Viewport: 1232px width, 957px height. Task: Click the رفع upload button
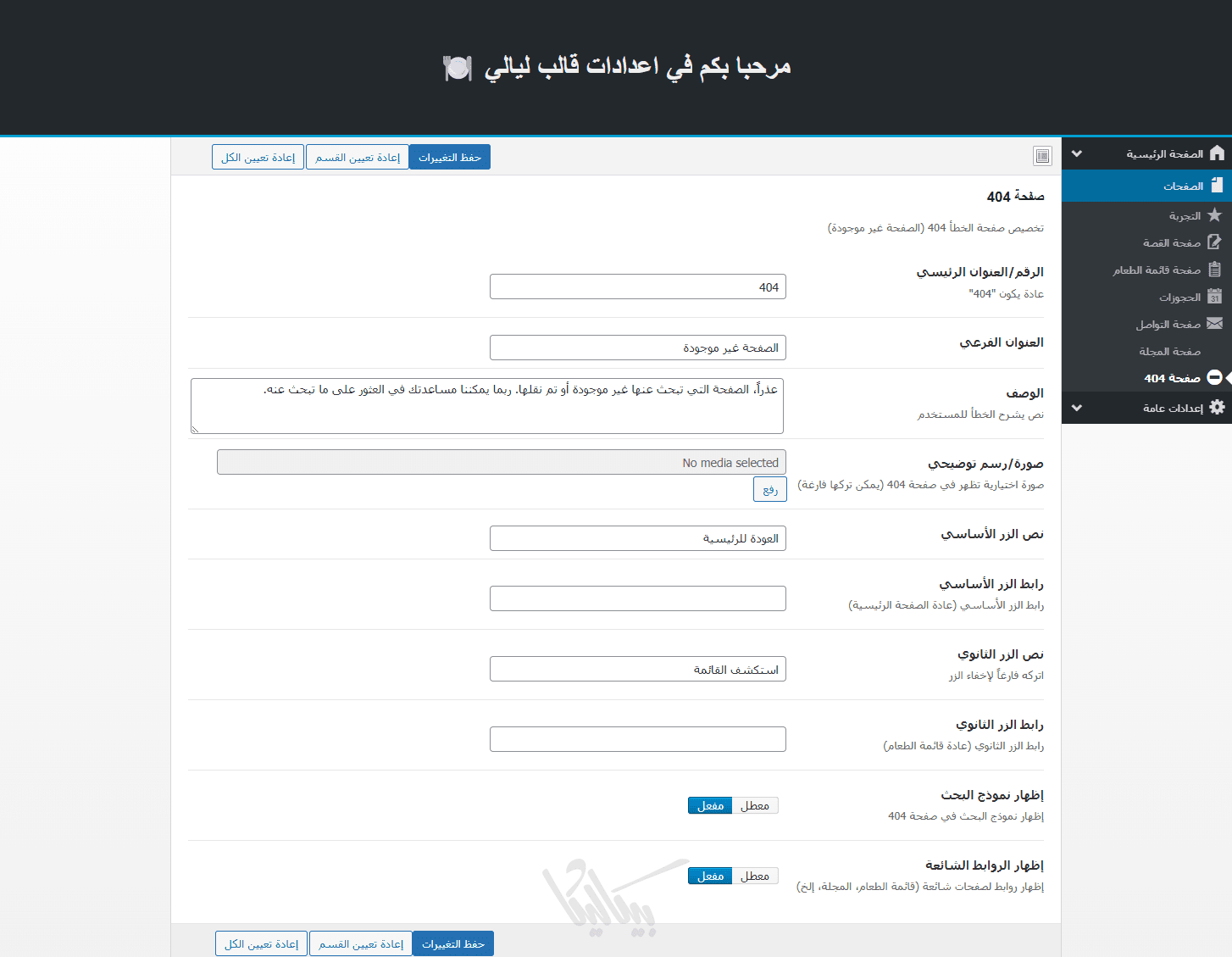tap(769, 490)
